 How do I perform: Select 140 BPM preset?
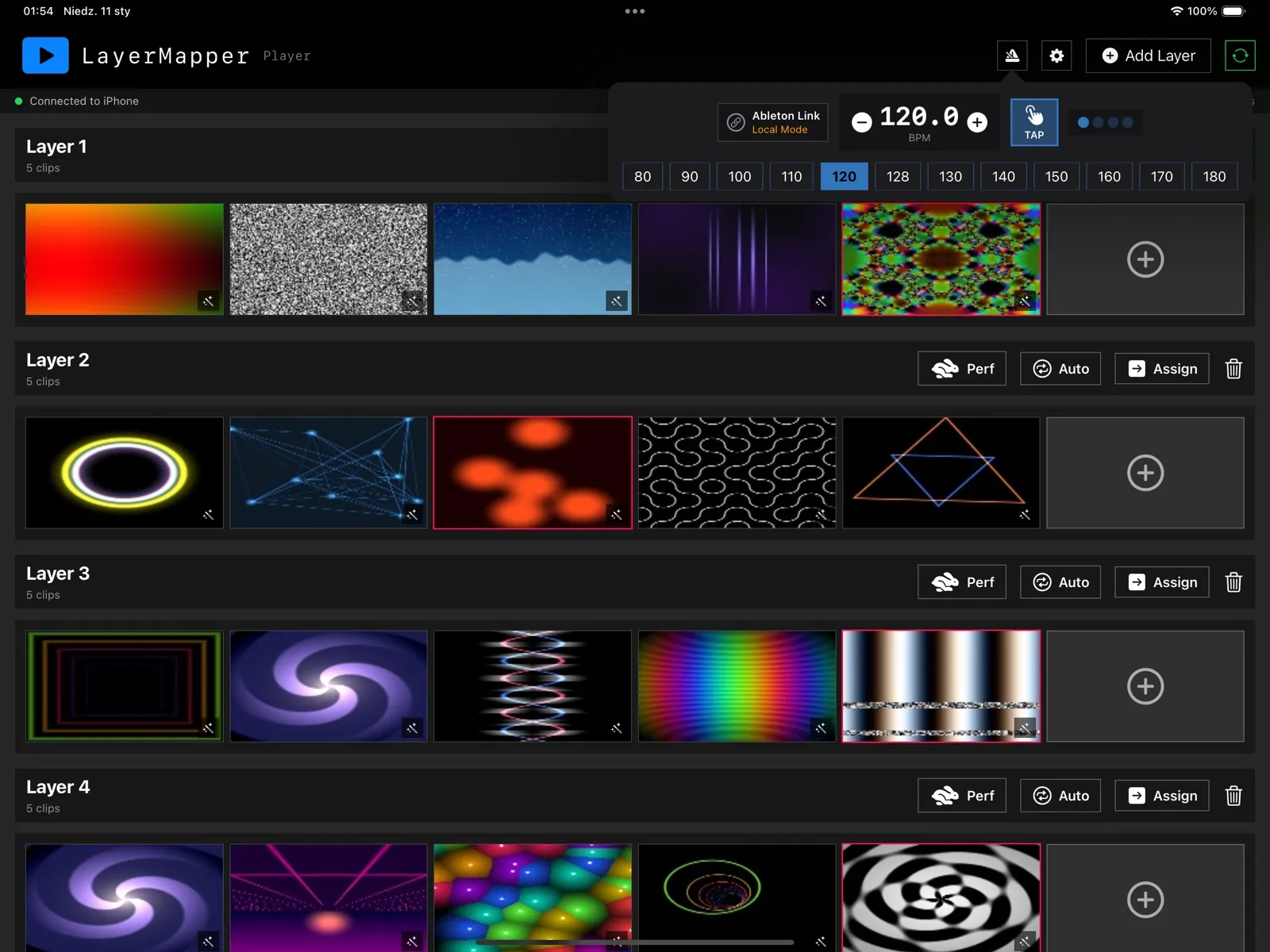1003,176
